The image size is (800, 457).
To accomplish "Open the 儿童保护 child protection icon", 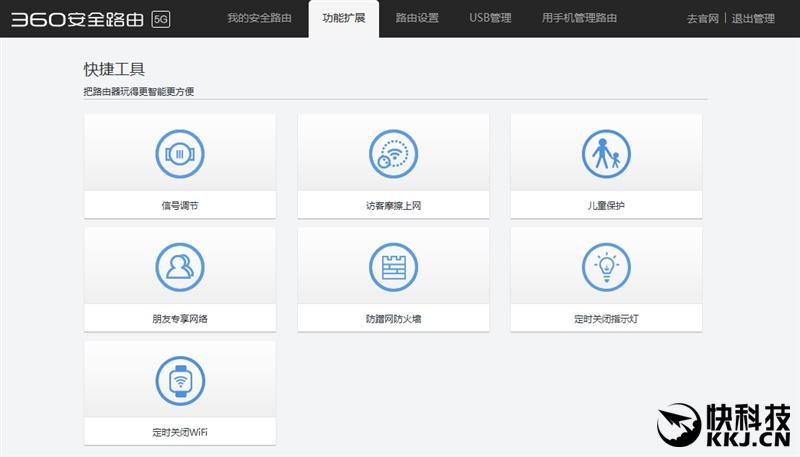I will pyautogui.click(x=606, y=154).
